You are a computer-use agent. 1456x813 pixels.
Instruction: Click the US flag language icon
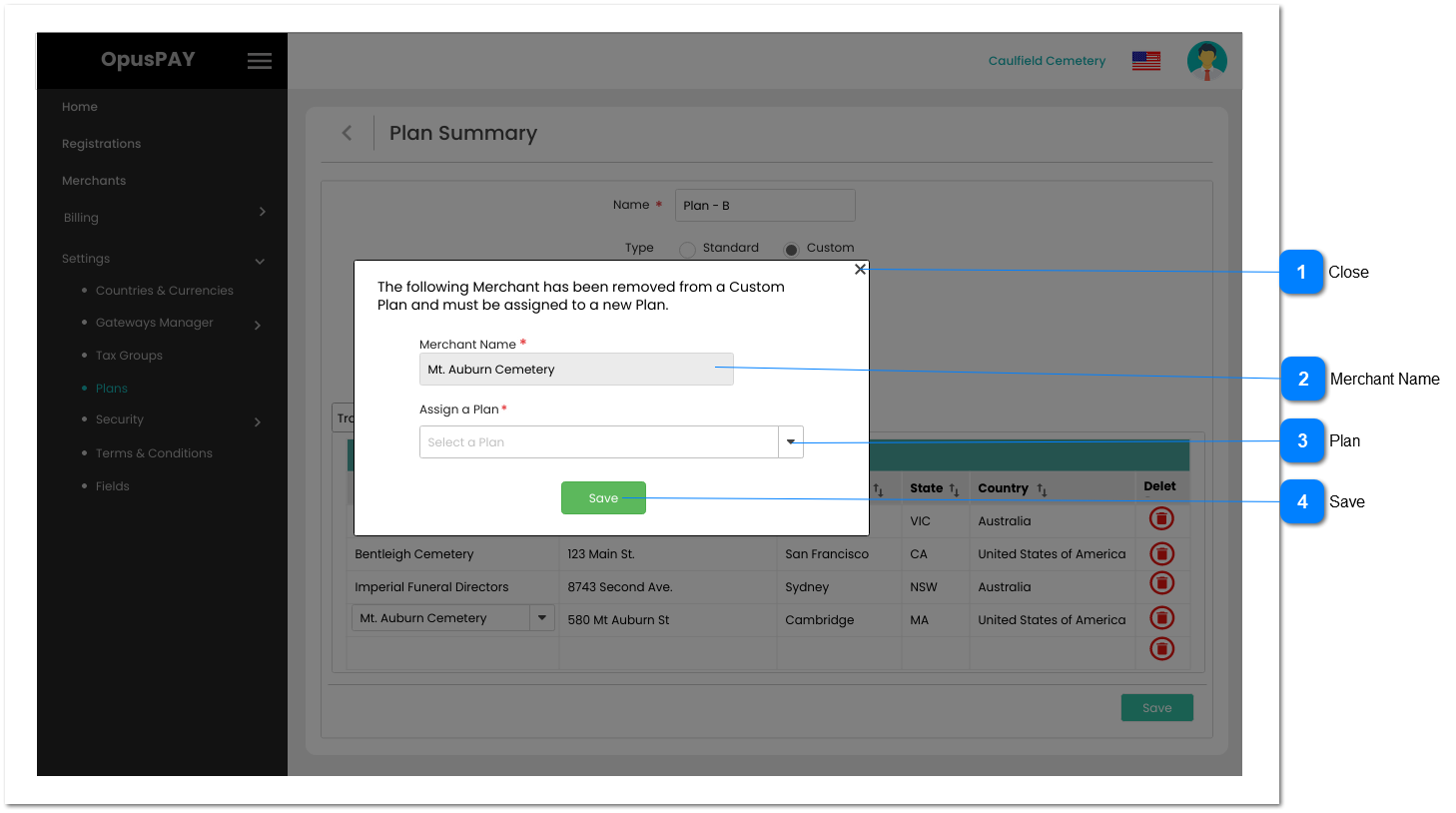(x=1144, y=60)
